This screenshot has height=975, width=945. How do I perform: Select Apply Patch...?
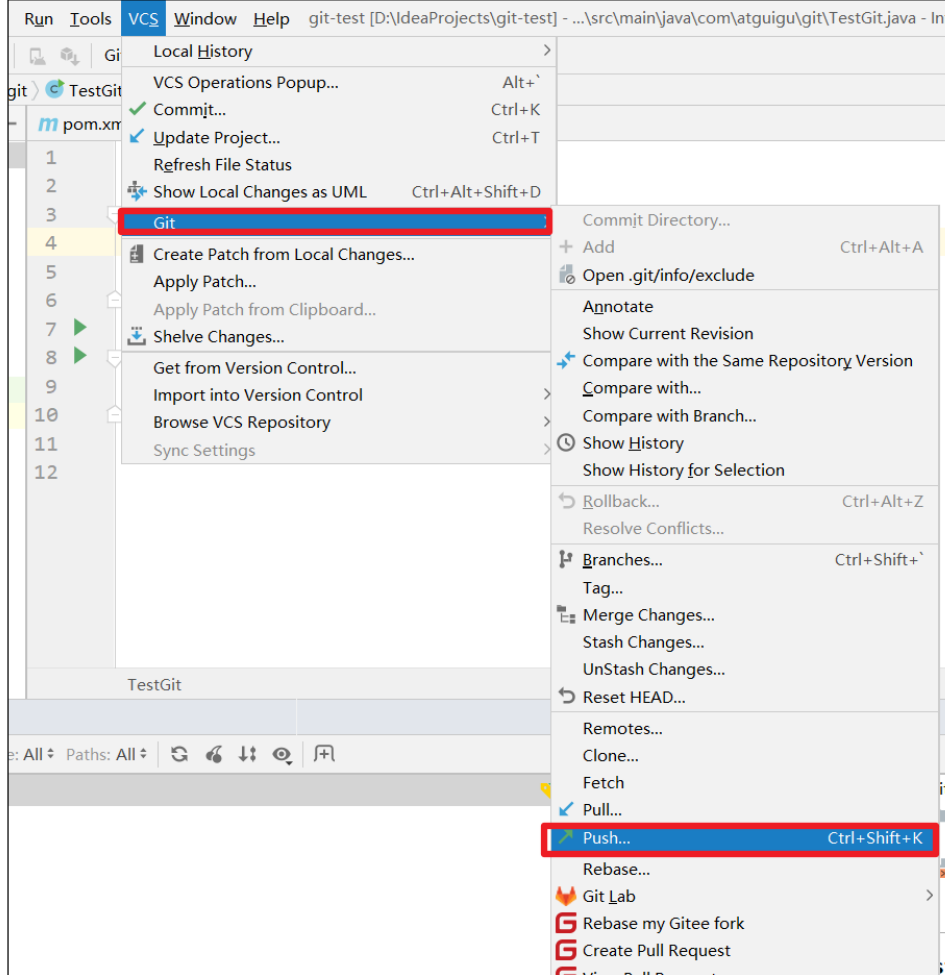pos(338,282)
